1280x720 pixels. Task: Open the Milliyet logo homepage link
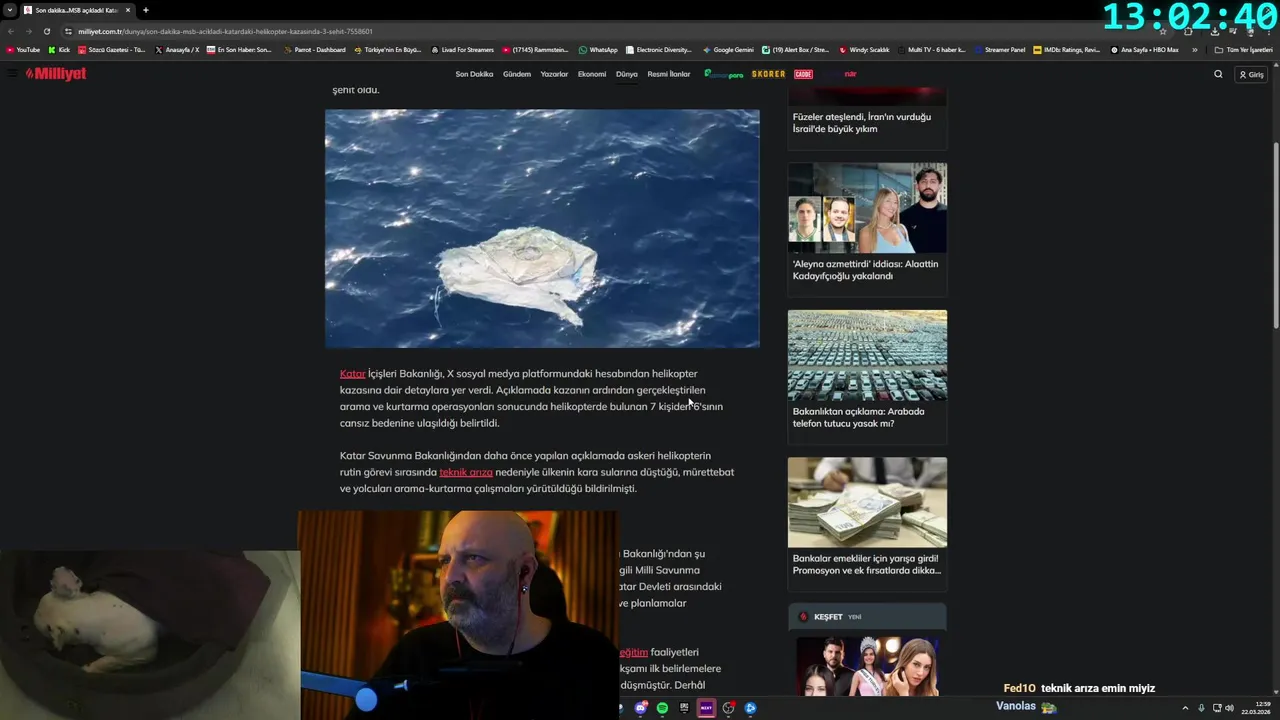(56, 74)
